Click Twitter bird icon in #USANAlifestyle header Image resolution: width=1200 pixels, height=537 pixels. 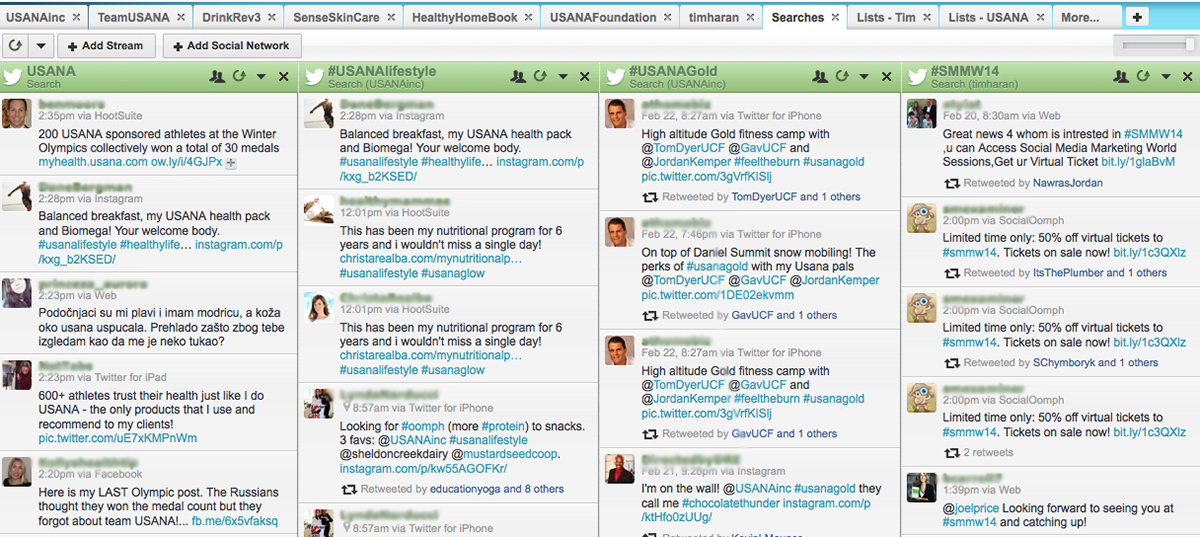point(314,76)
